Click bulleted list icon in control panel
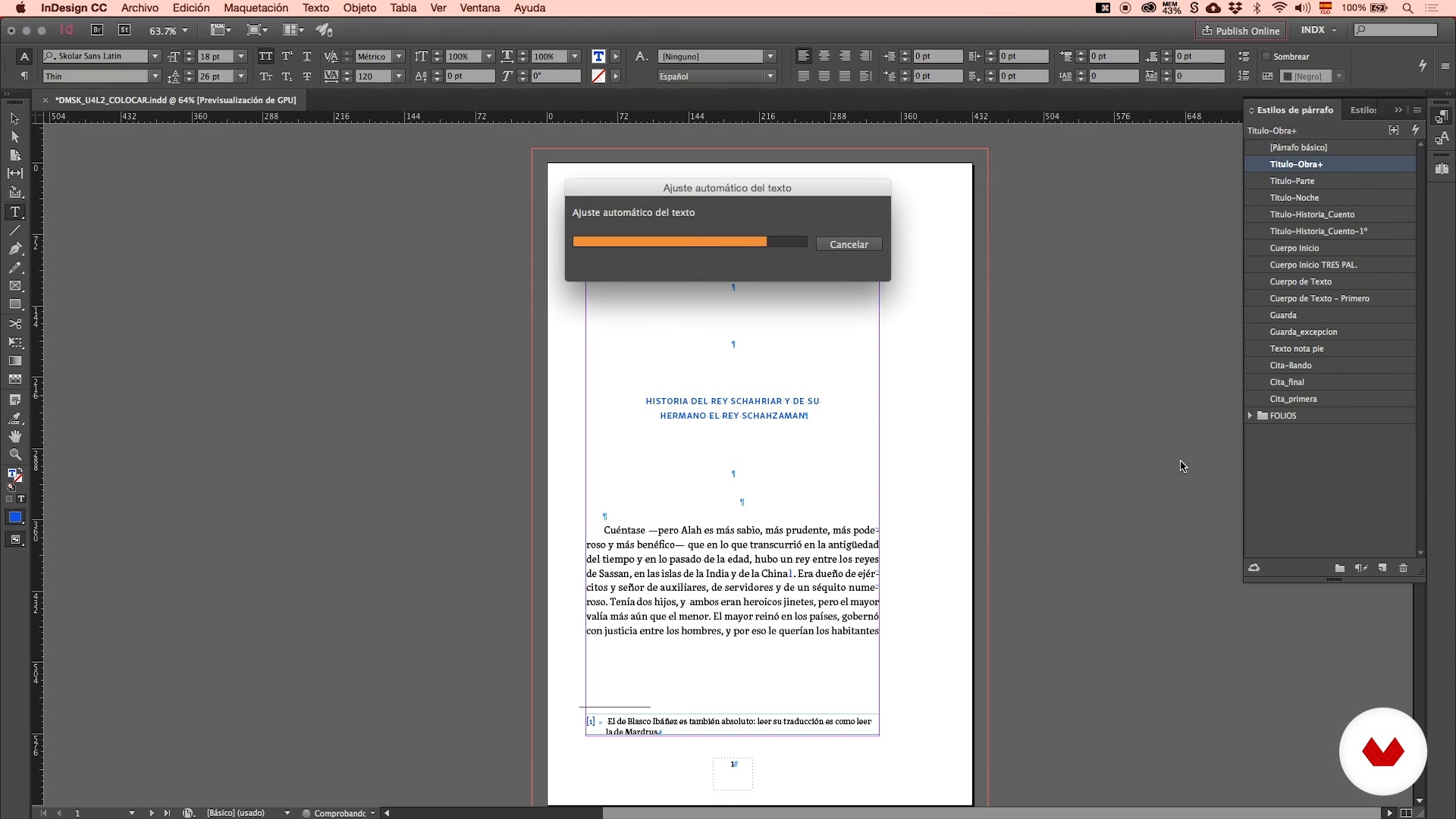The width and height of the screenshot is (1456, 819). [x=1244, y=56]
